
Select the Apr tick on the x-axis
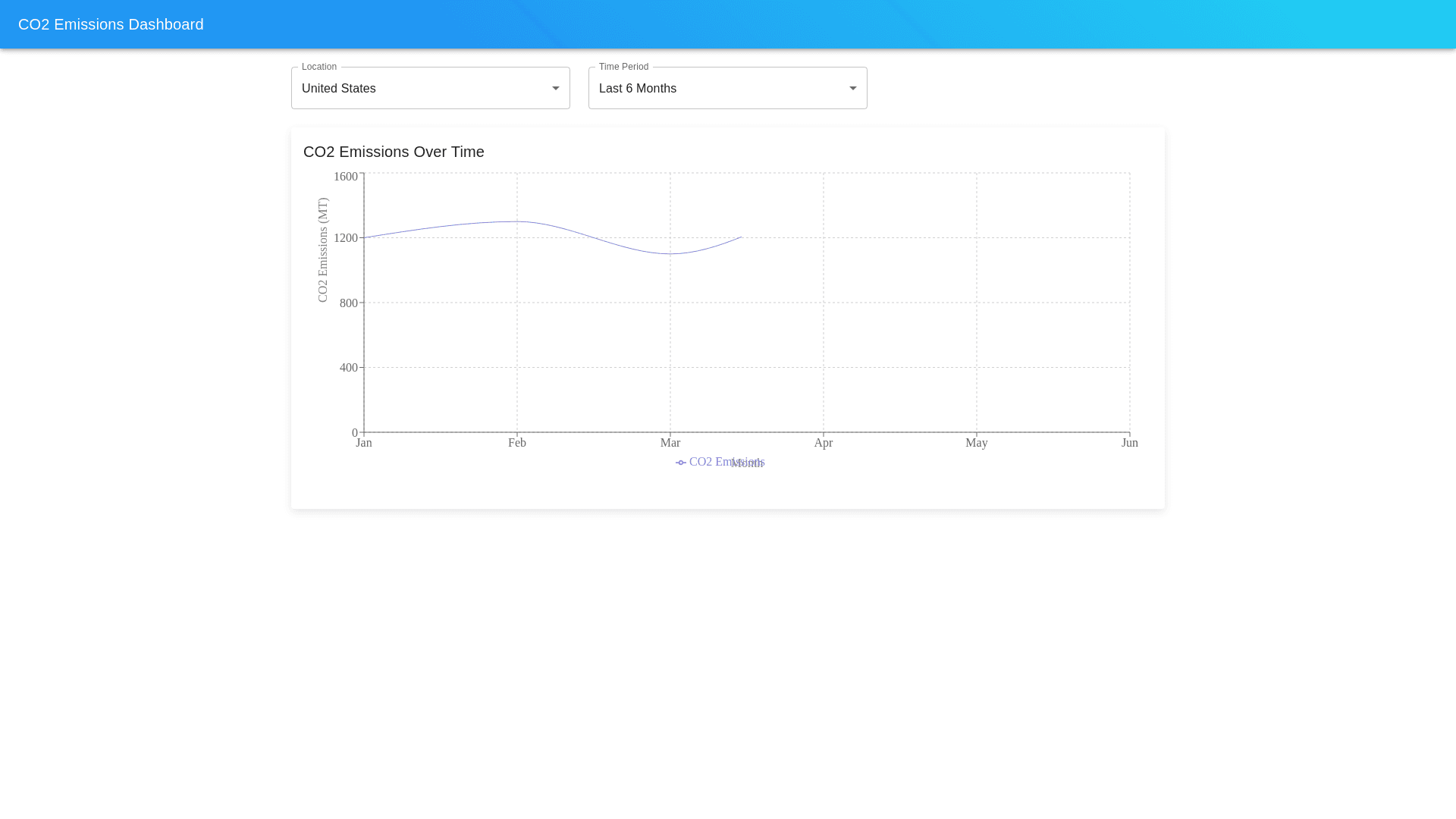click(824, 443)
